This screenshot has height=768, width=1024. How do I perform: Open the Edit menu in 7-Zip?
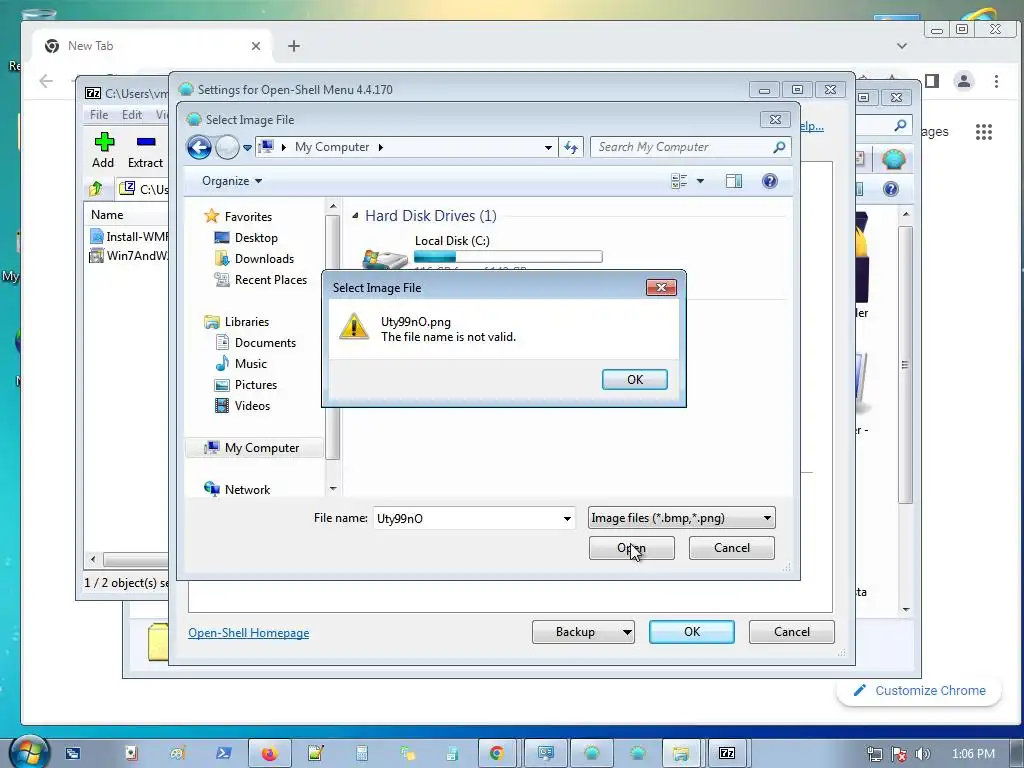(x=131, y=115)
